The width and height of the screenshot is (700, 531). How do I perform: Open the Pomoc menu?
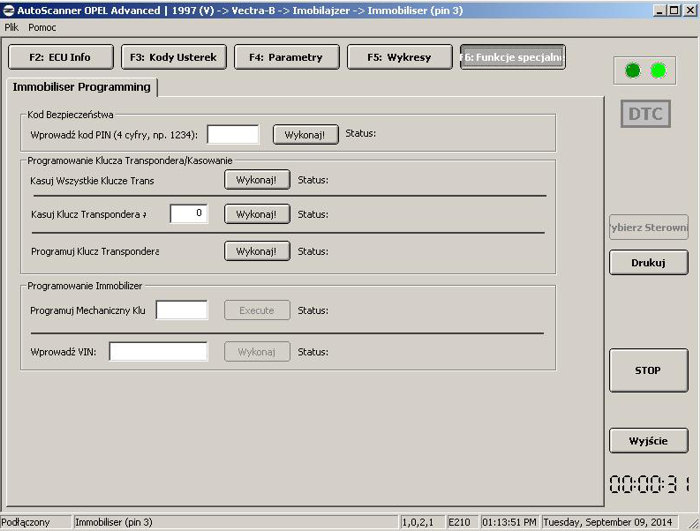pyautogui.click(x=42, y=28)
